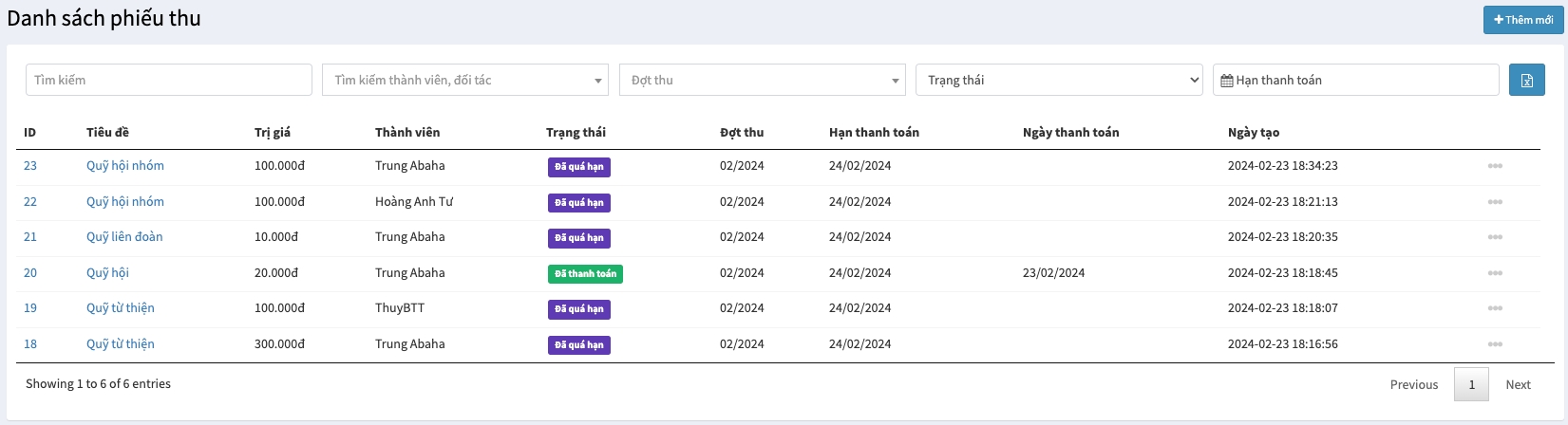Open the three-dot menu for receipt 23
1568x425 pixels.
point(1495,166)
